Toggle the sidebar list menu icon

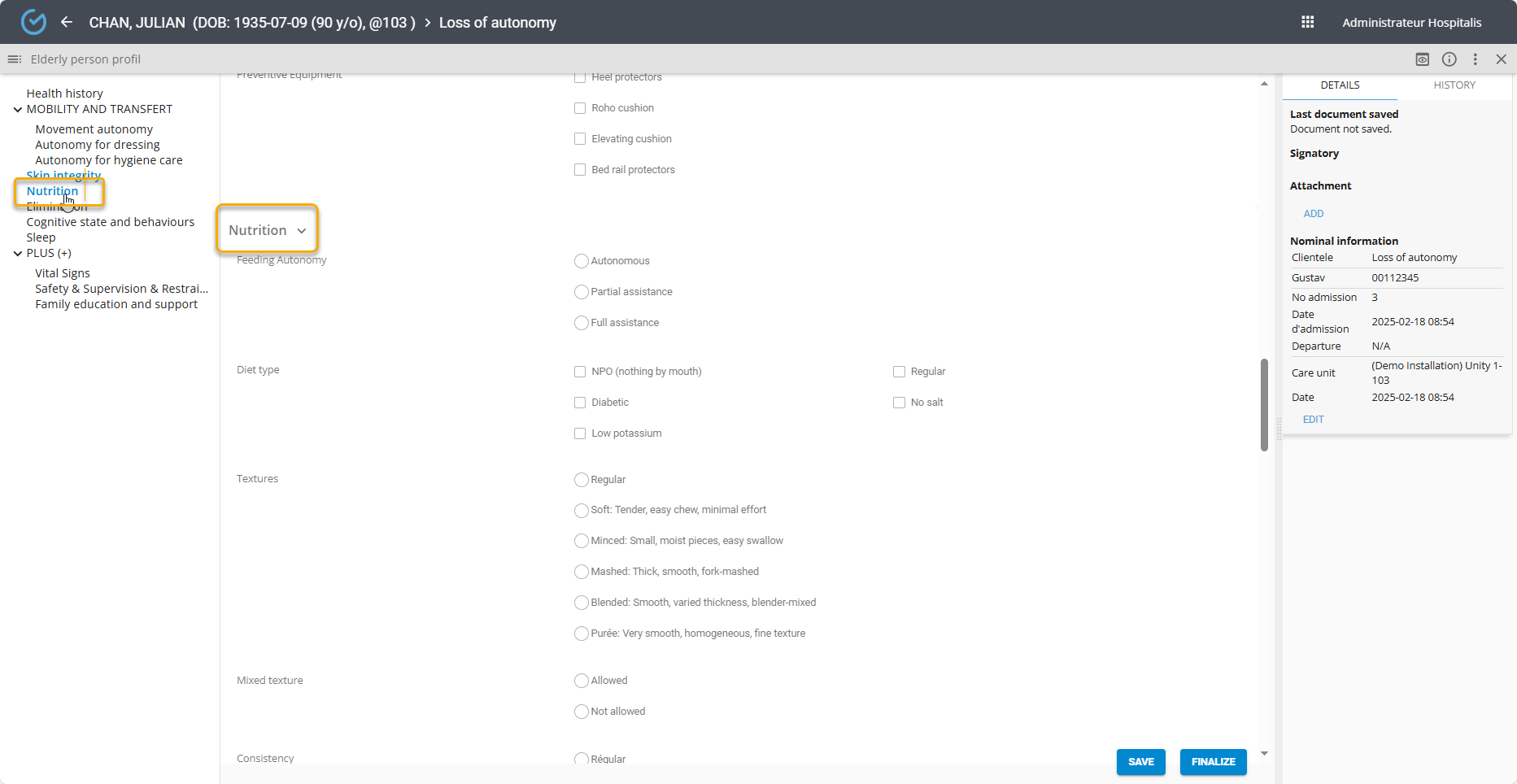14,59
